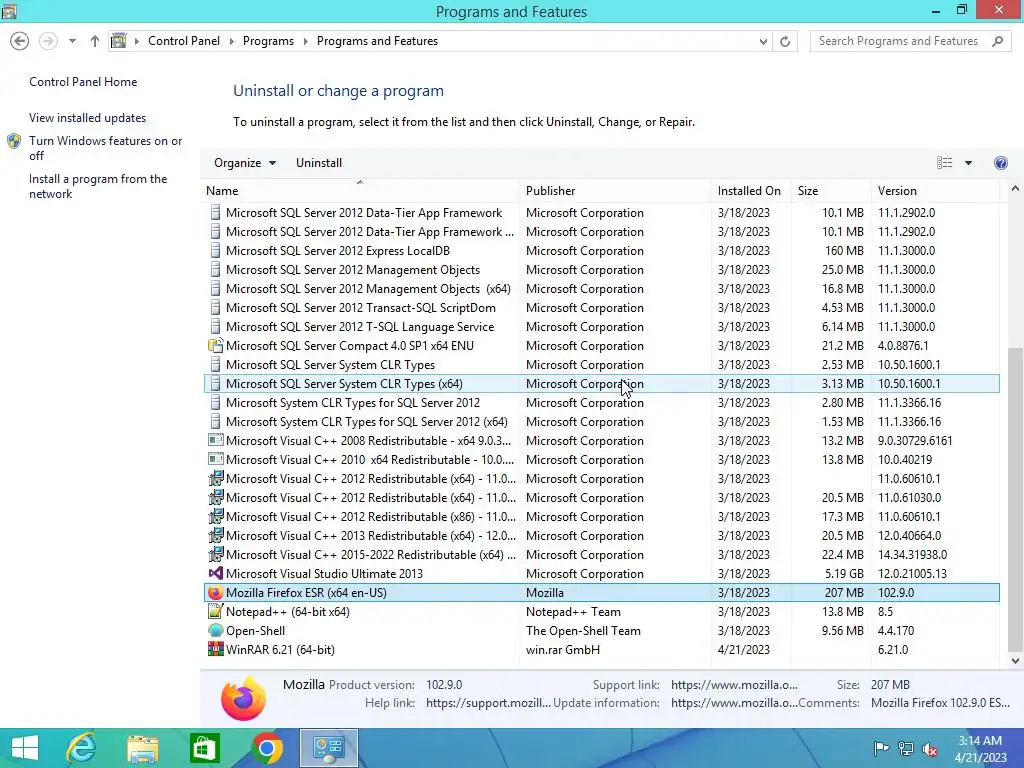Screen dimensions: 1024x768
Task: Click the 5.19 GB size value
Action: pos(844,574)
